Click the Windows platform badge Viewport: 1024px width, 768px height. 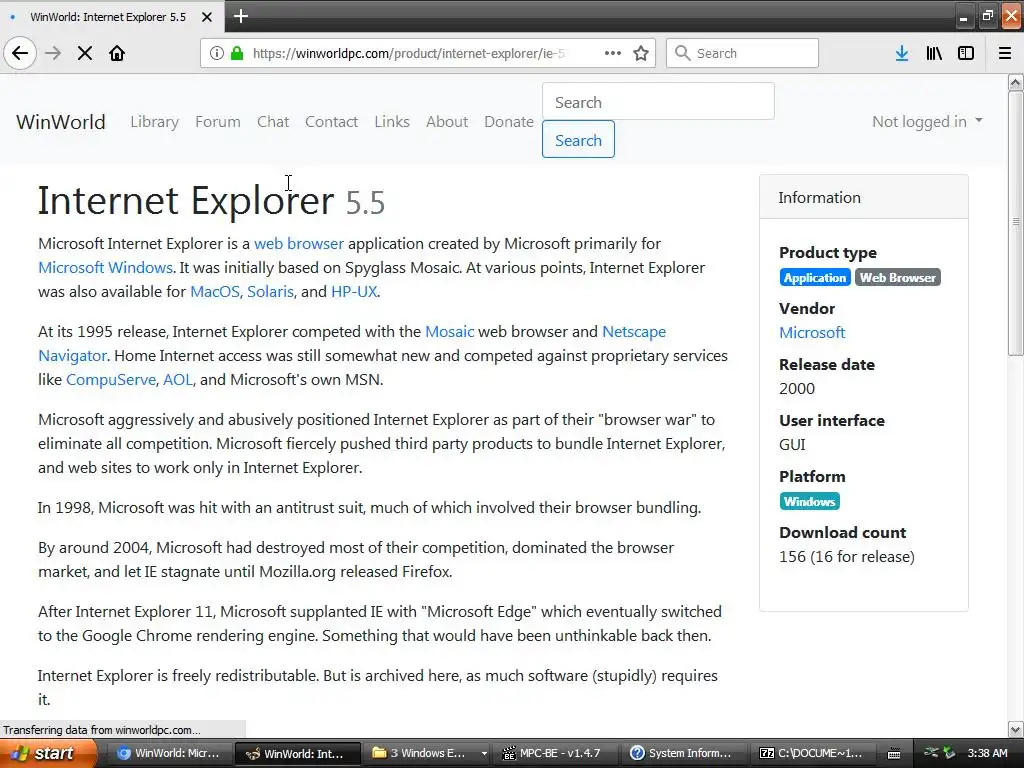click(x=809, y=502)
